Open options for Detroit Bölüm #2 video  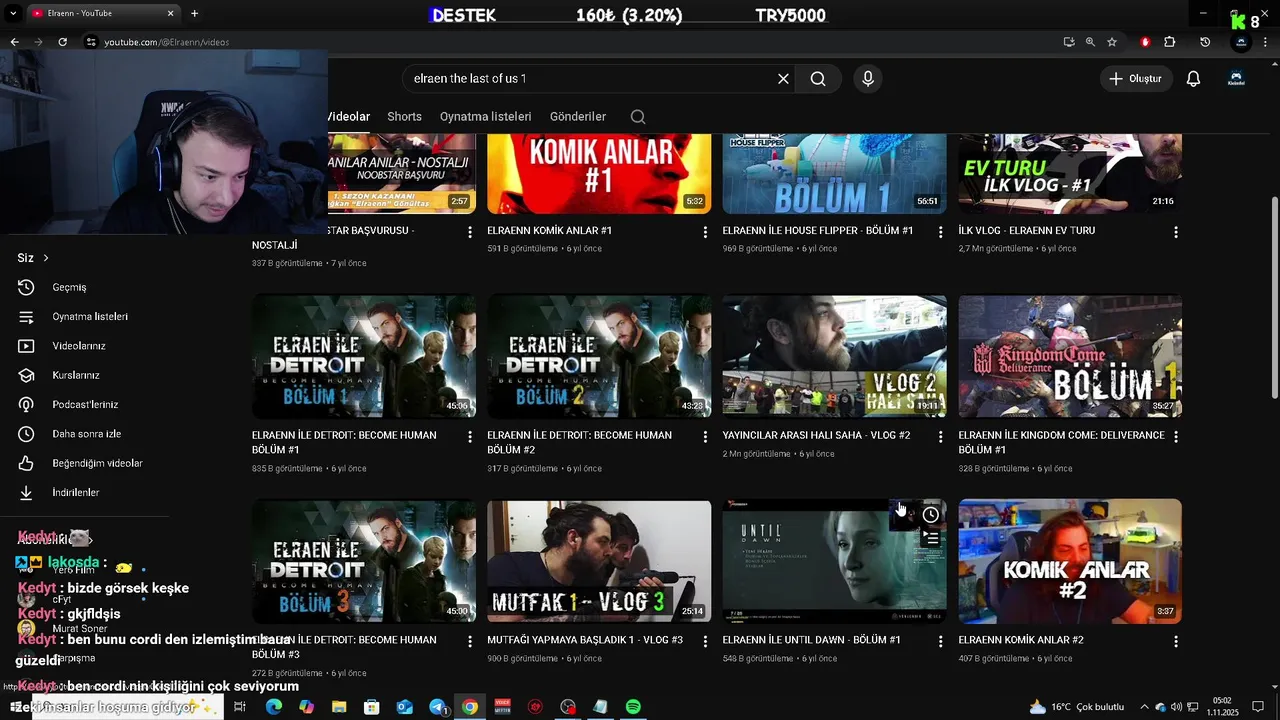click(x=705, y=437)
